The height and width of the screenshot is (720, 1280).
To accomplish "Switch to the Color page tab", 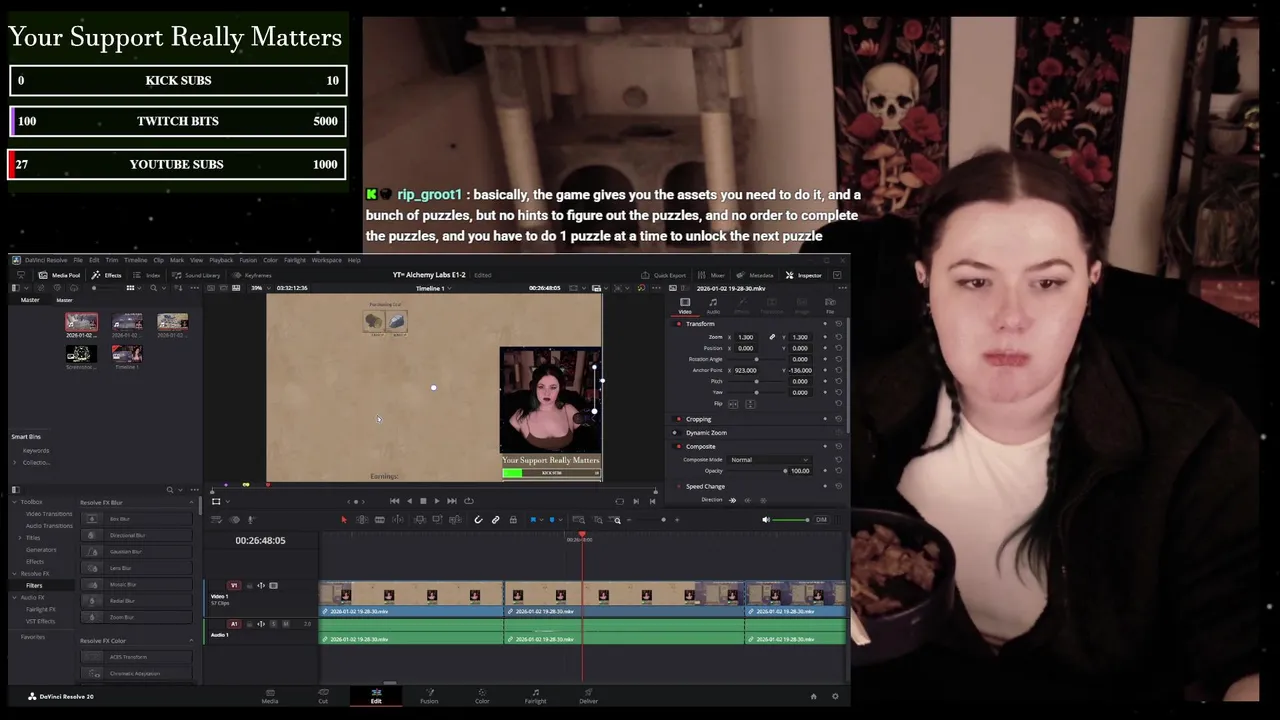I will pyautogui.click(x=482, y=695).
